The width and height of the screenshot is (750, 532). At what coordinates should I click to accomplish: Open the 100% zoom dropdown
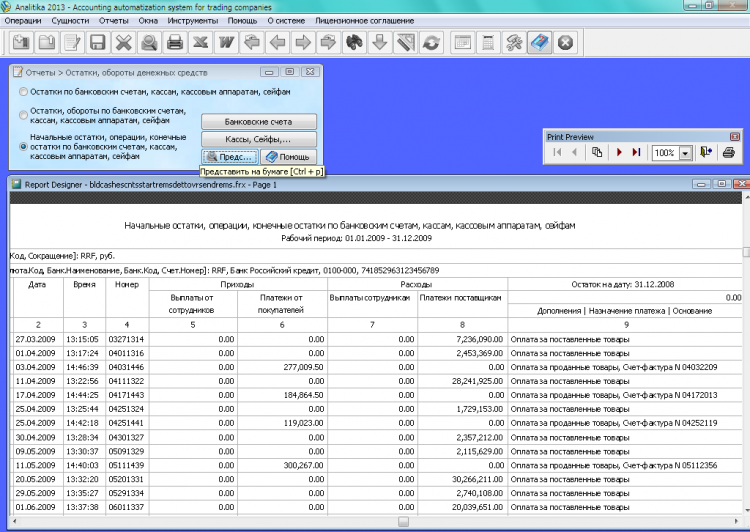[686, 153]
